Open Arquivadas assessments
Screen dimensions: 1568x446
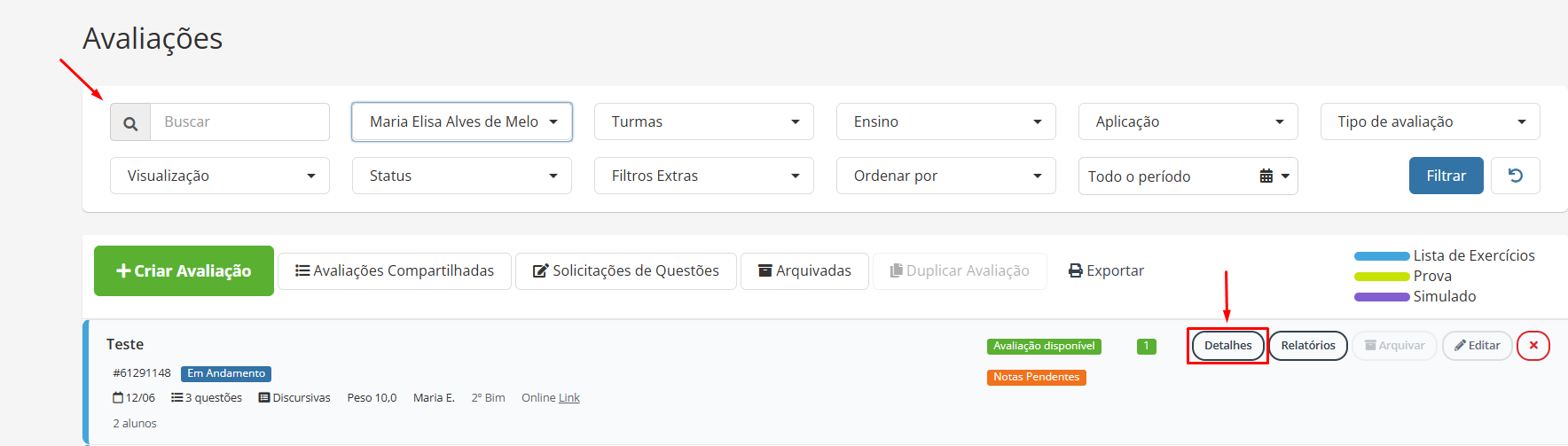click(804, 271)
